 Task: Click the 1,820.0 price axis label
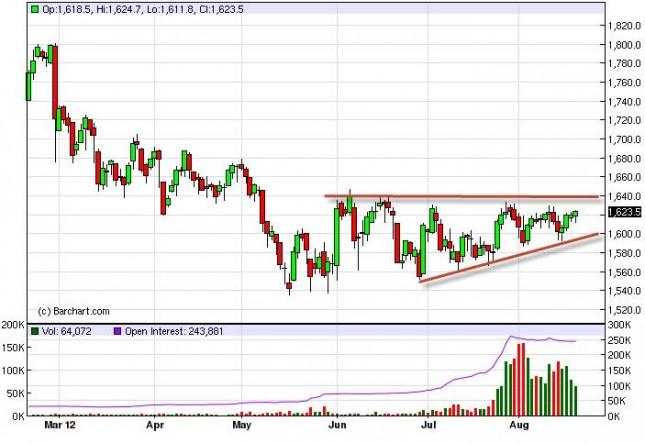pos(624,26)
